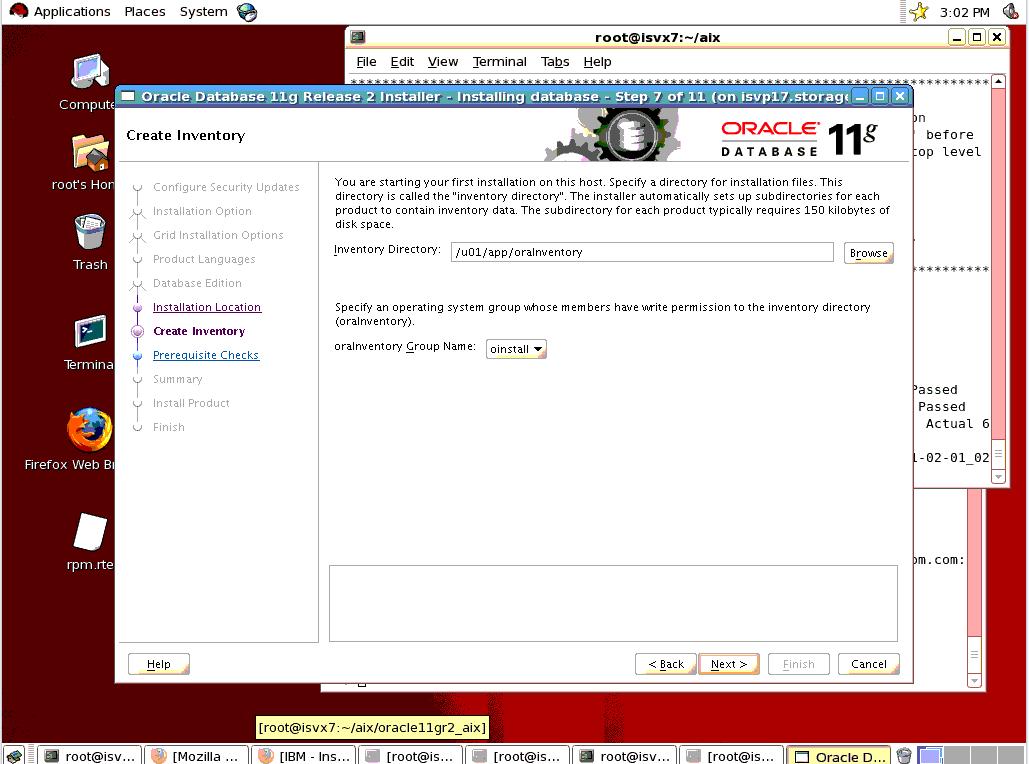Switch to first root@isv taskbar window
This screenshot has width=1029, height=764.
coord(89,756)
